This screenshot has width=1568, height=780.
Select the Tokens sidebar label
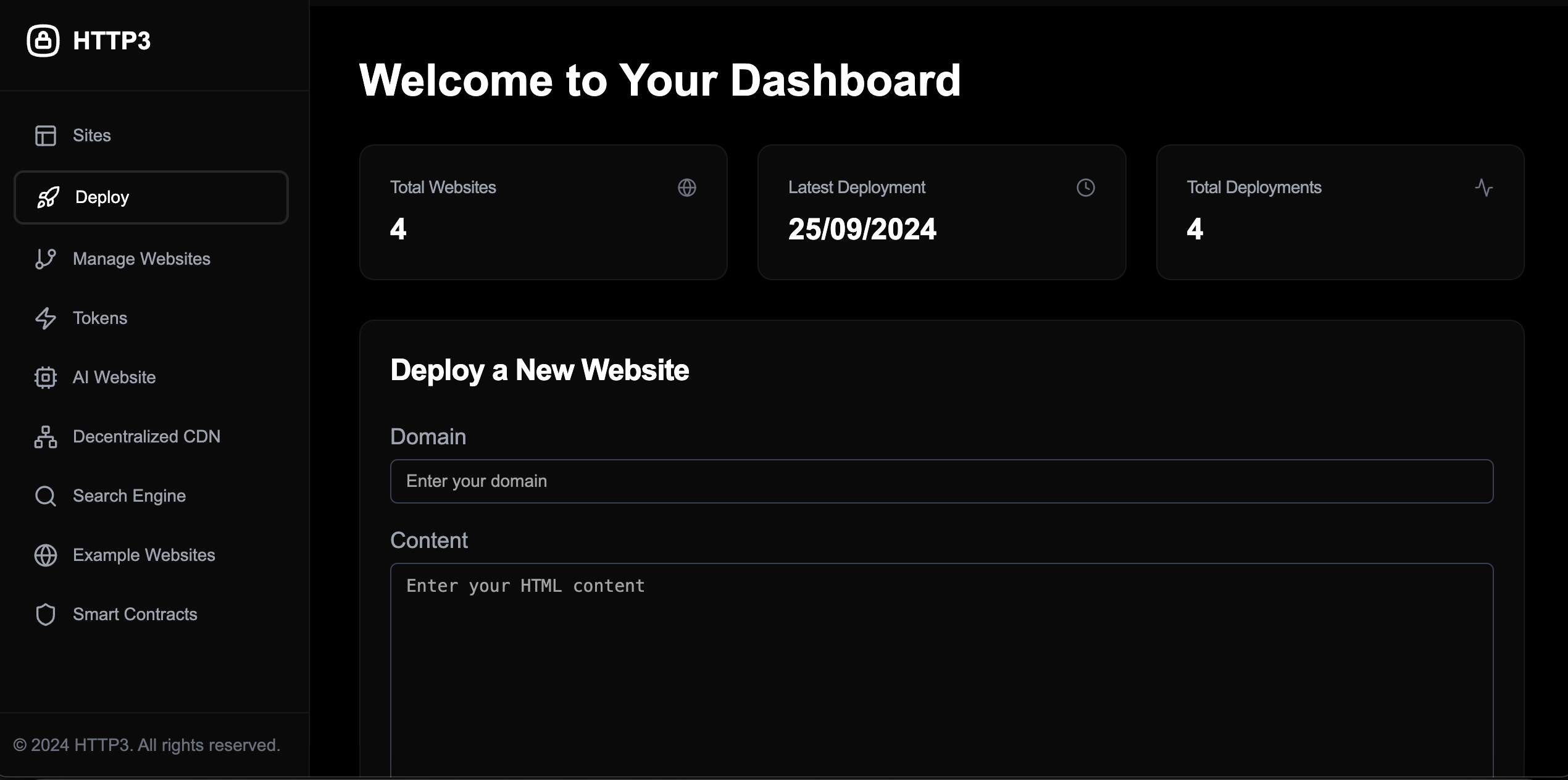coord(100,318)
